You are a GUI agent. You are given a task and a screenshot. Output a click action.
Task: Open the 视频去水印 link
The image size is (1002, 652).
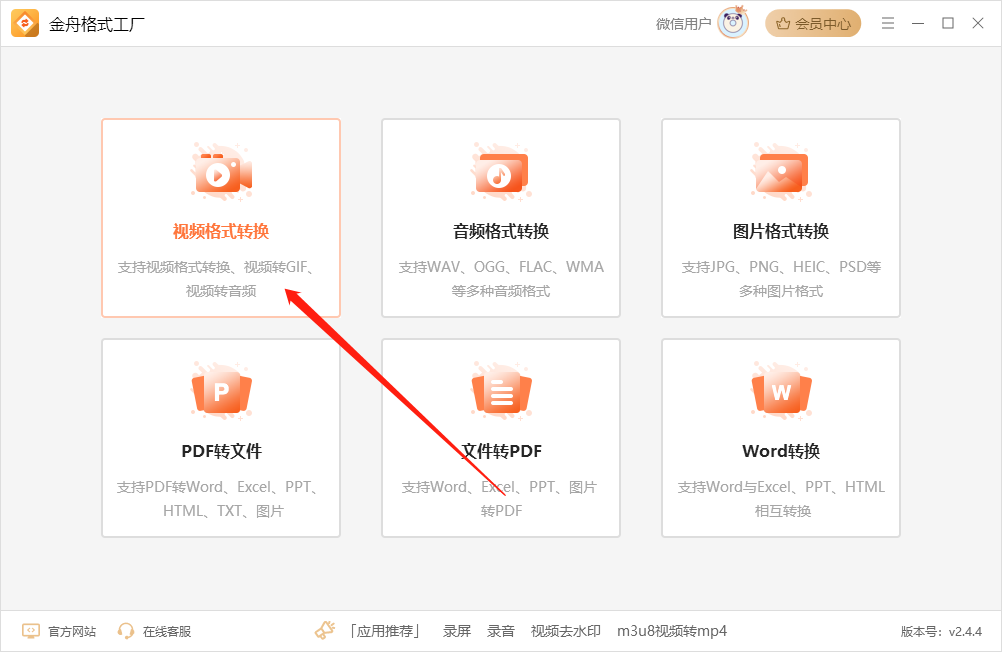pyautogui.click(x=566, y=632)
